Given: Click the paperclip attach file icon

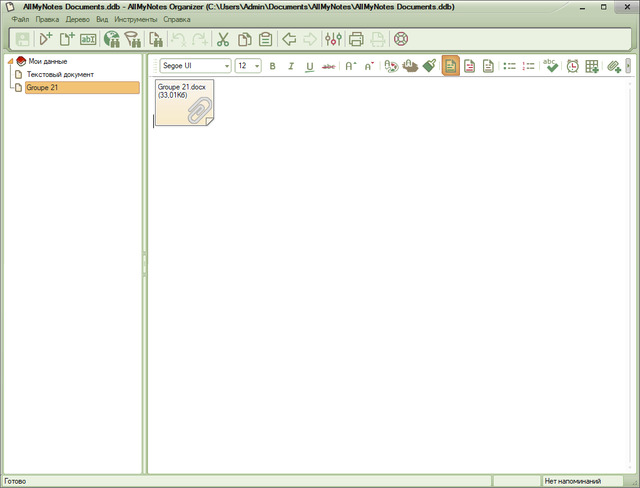Looking at the screenshot, I should point(614,66).
